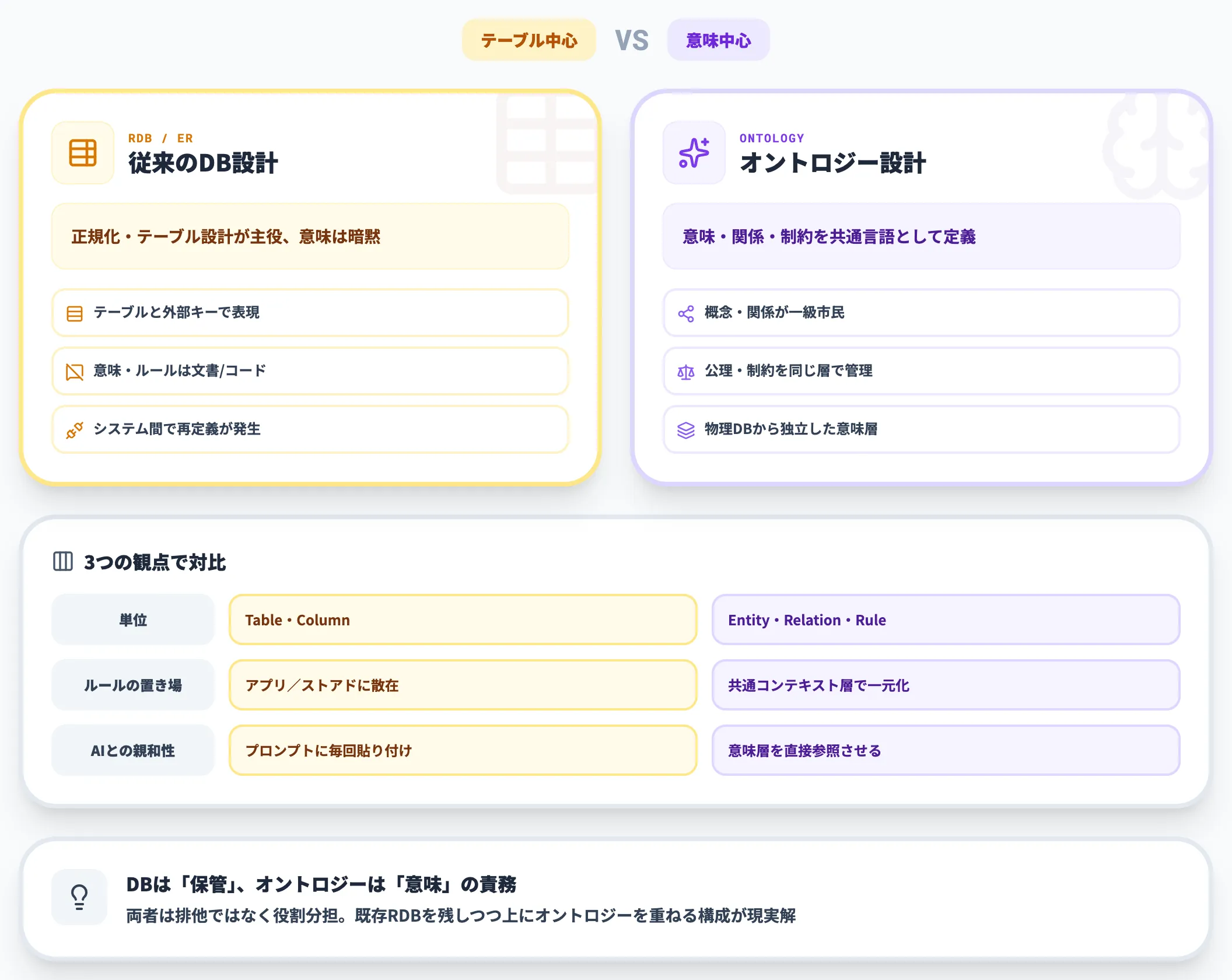1232x980 pixels.
Task: Select the 意味中心 badge
Action: (x=718, y=40)
